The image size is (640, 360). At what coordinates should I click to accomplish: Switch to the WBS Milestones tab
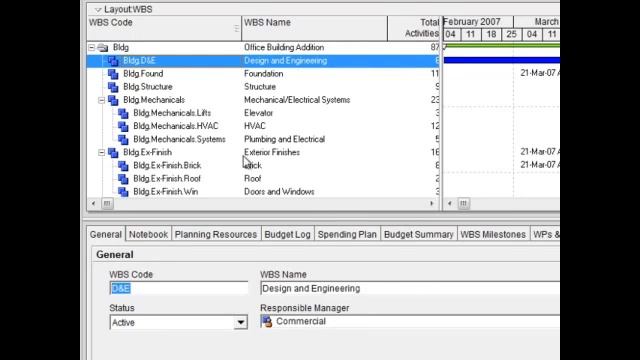(493, 234)
